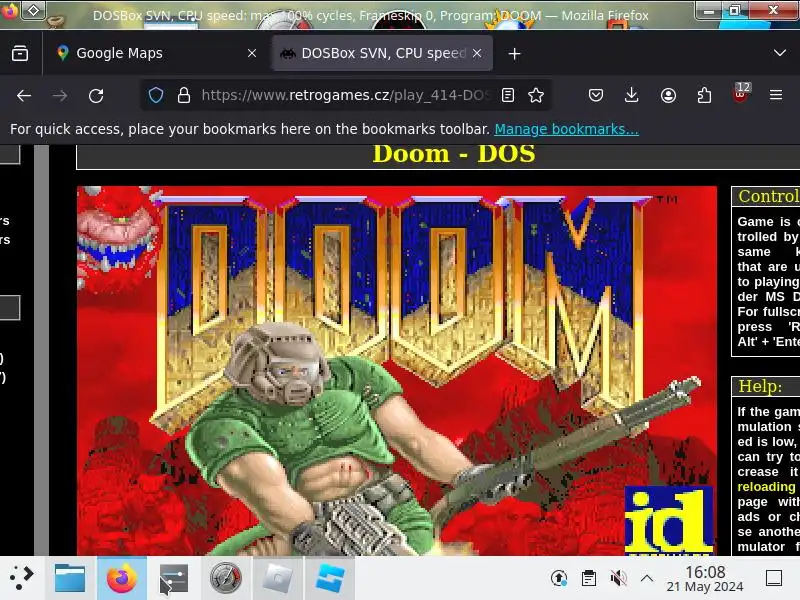The width and height of the screenshot is (800, 600).
Task: Open the Downloads panel
Action: [x=632, y=95]
